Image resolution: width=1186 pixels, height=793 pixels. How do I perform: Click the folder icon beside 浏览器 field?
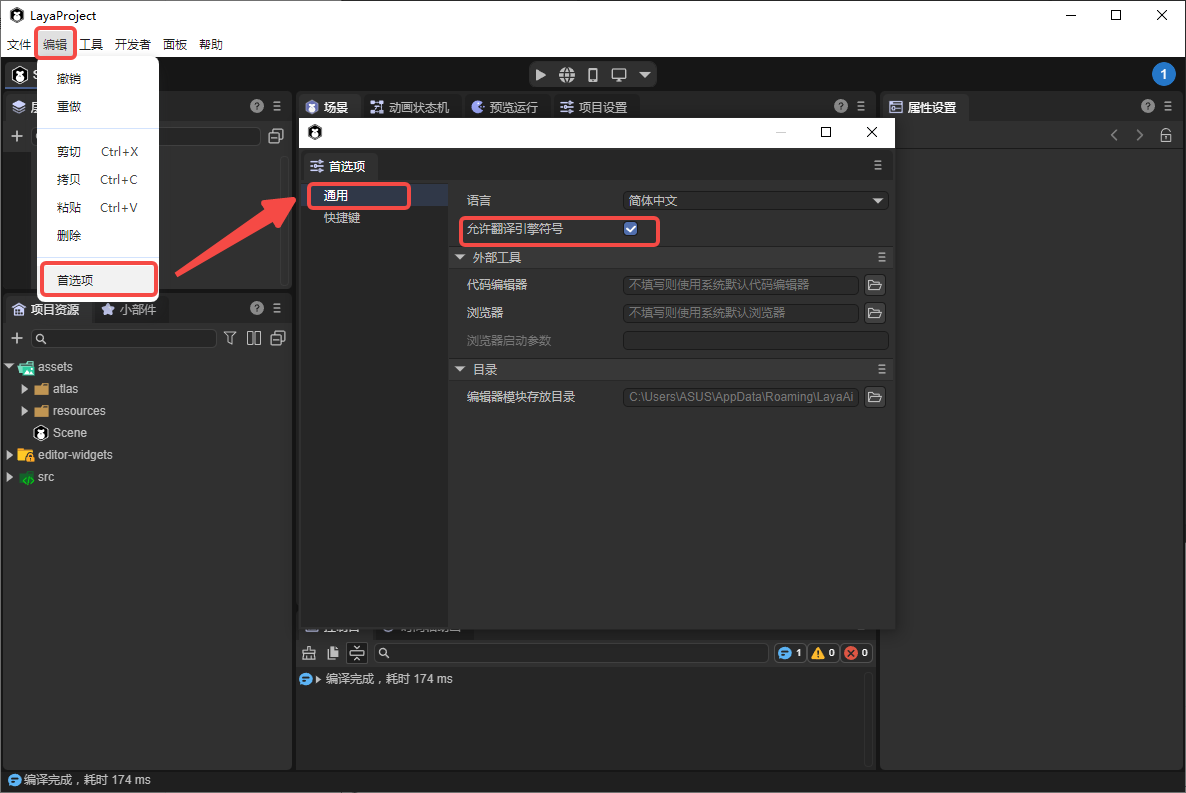click(875, 313)
